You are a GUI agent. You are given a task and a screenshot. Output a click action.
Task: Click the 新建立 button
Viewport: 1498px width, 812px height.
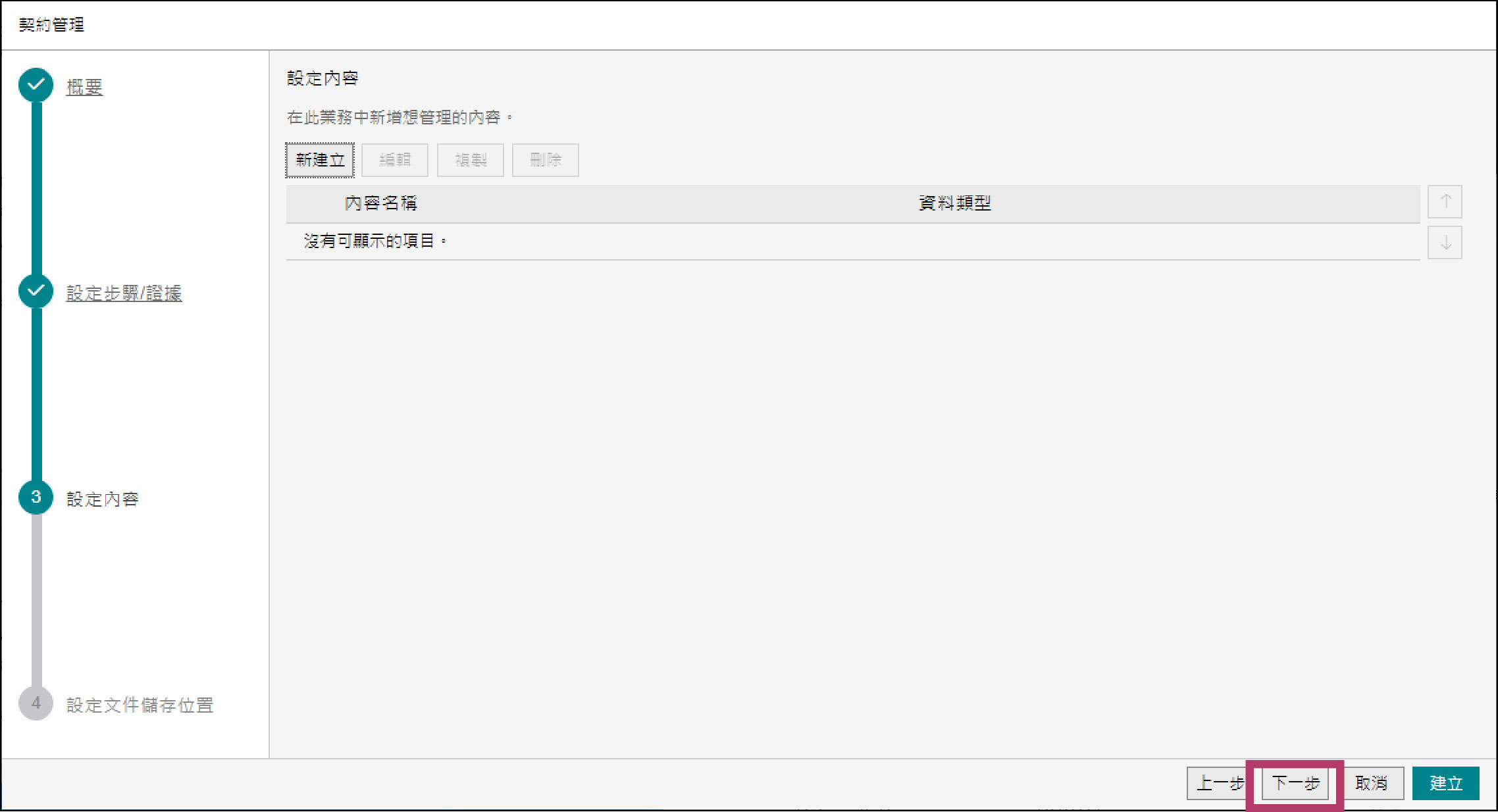click(320, 160)
